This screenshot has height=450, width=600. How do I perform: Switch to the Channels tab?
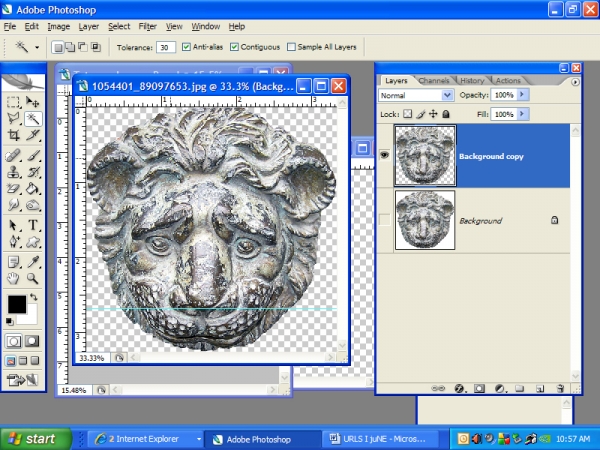pos(434,80)
